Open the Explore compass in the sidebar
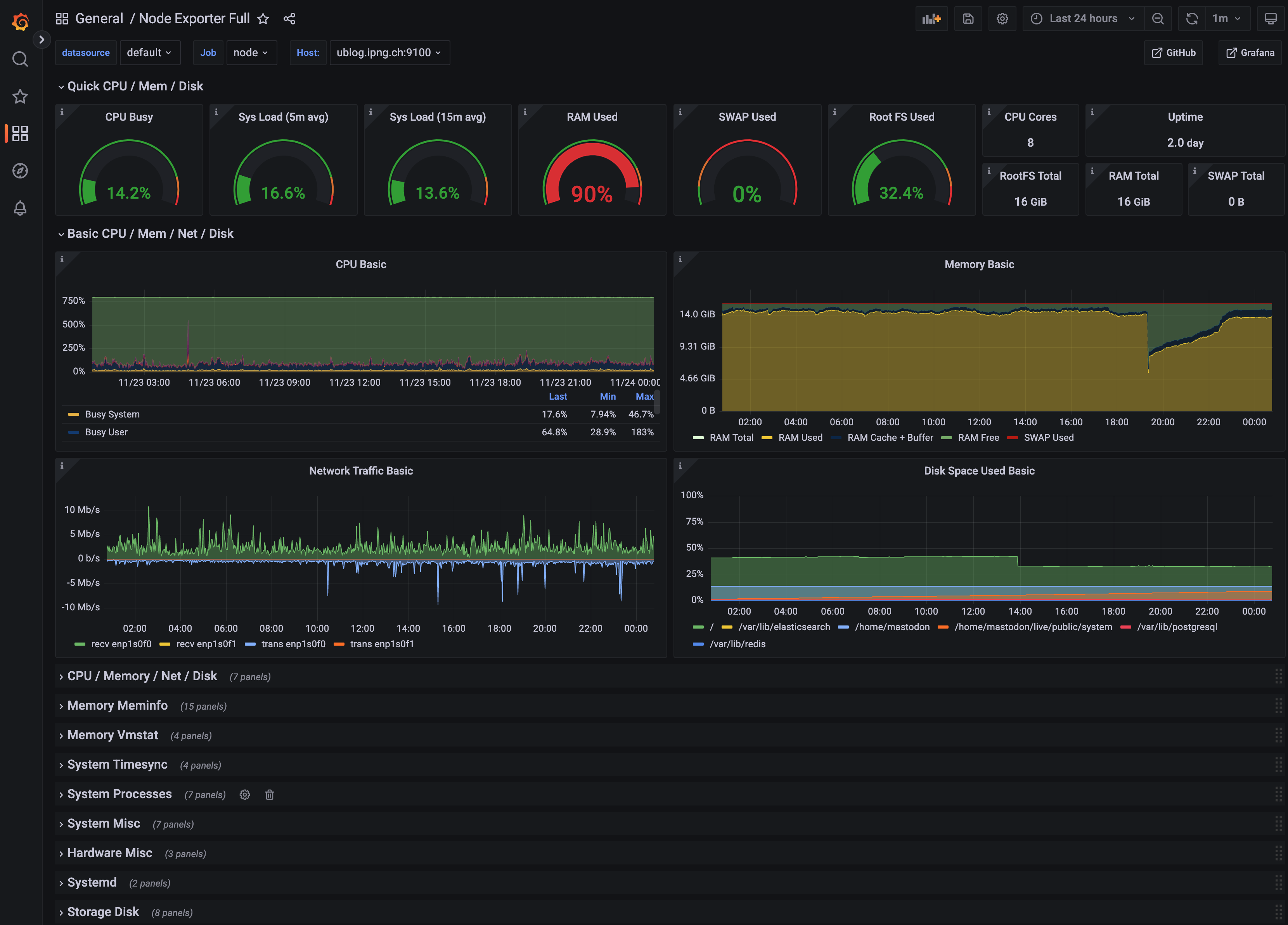The image size is (1288, 925). coord(20,170)
